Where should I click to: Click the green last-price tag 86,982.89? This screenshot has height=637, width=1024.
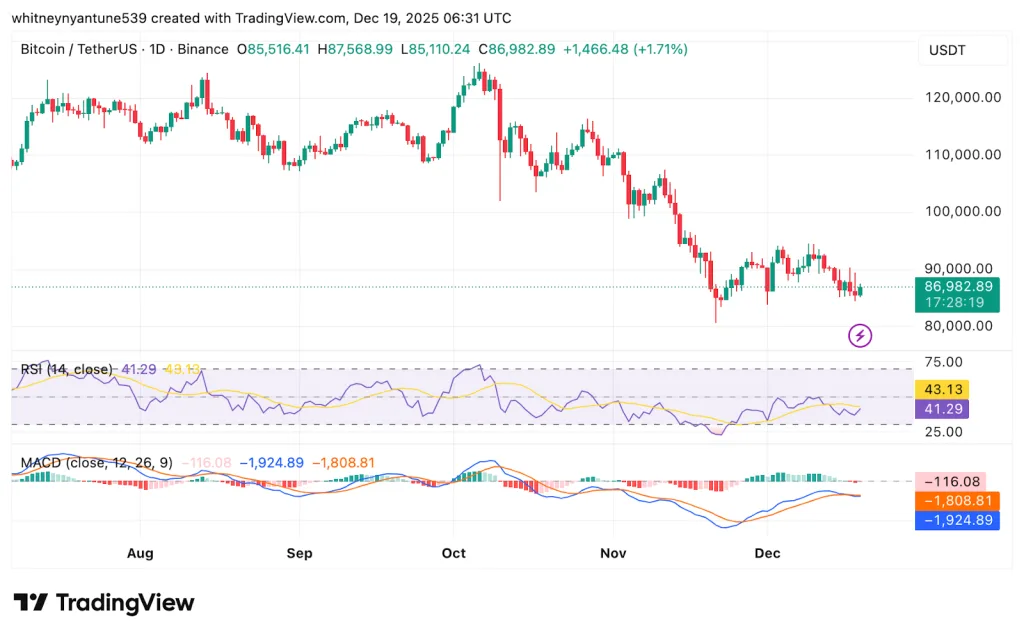click(958, 287)
